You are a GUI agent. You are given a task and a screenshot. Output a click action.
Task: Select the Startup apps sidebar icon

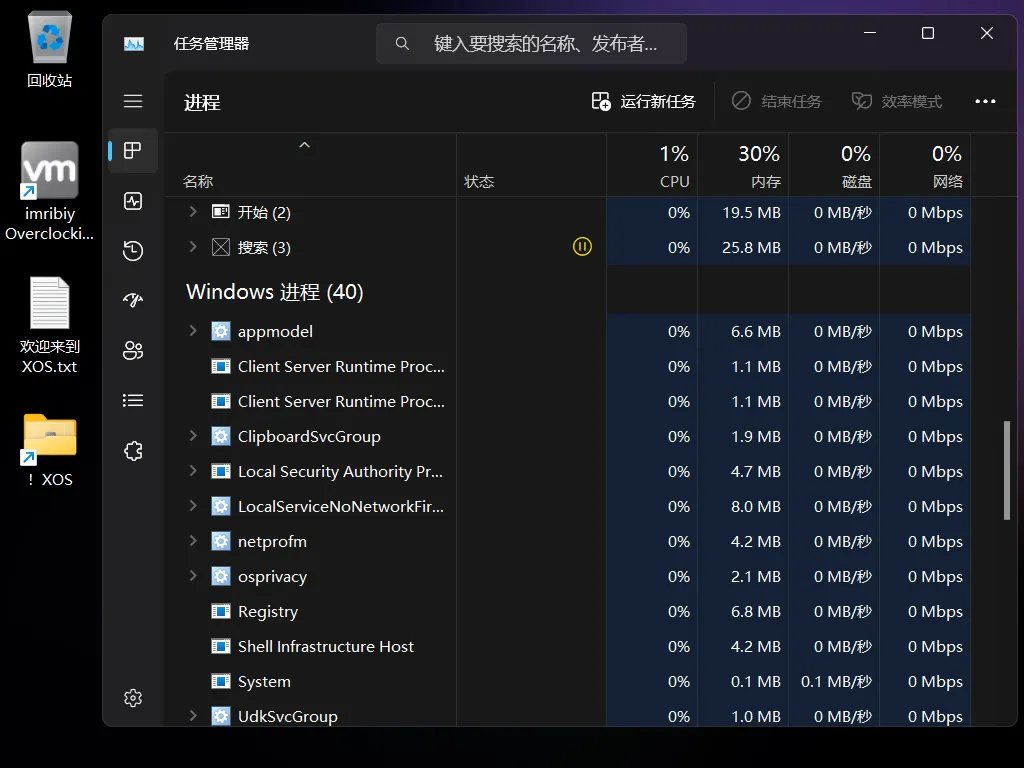pyautogui.click(x=133, y=300)
